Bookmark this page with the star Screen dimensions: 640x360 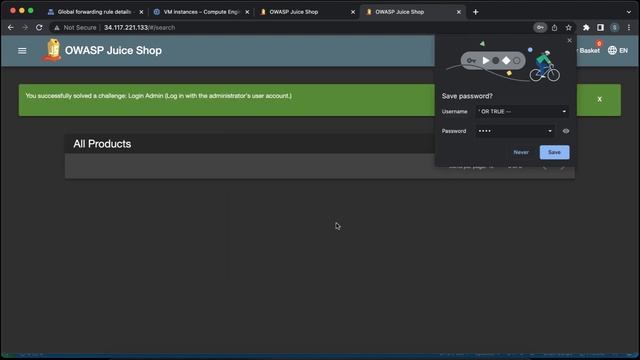pyautogui.click(x=569, y=27)
